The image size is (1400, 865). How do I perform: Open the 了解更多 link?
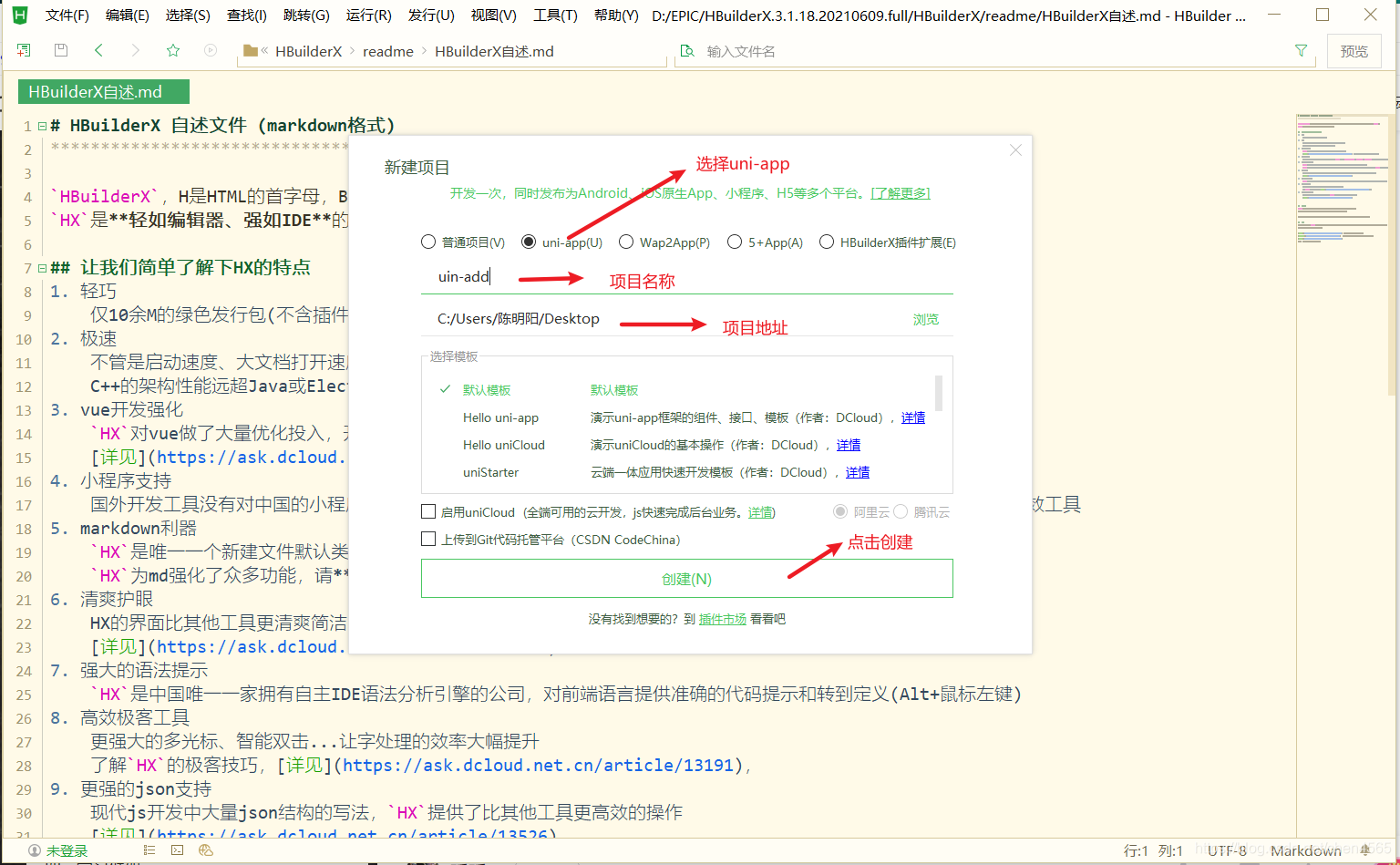[x=901, y=193]
